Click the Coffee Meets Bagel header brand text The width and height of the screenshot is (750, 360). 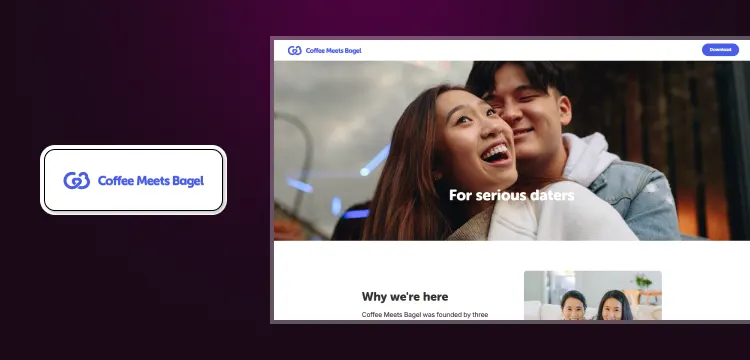point(333,51)
